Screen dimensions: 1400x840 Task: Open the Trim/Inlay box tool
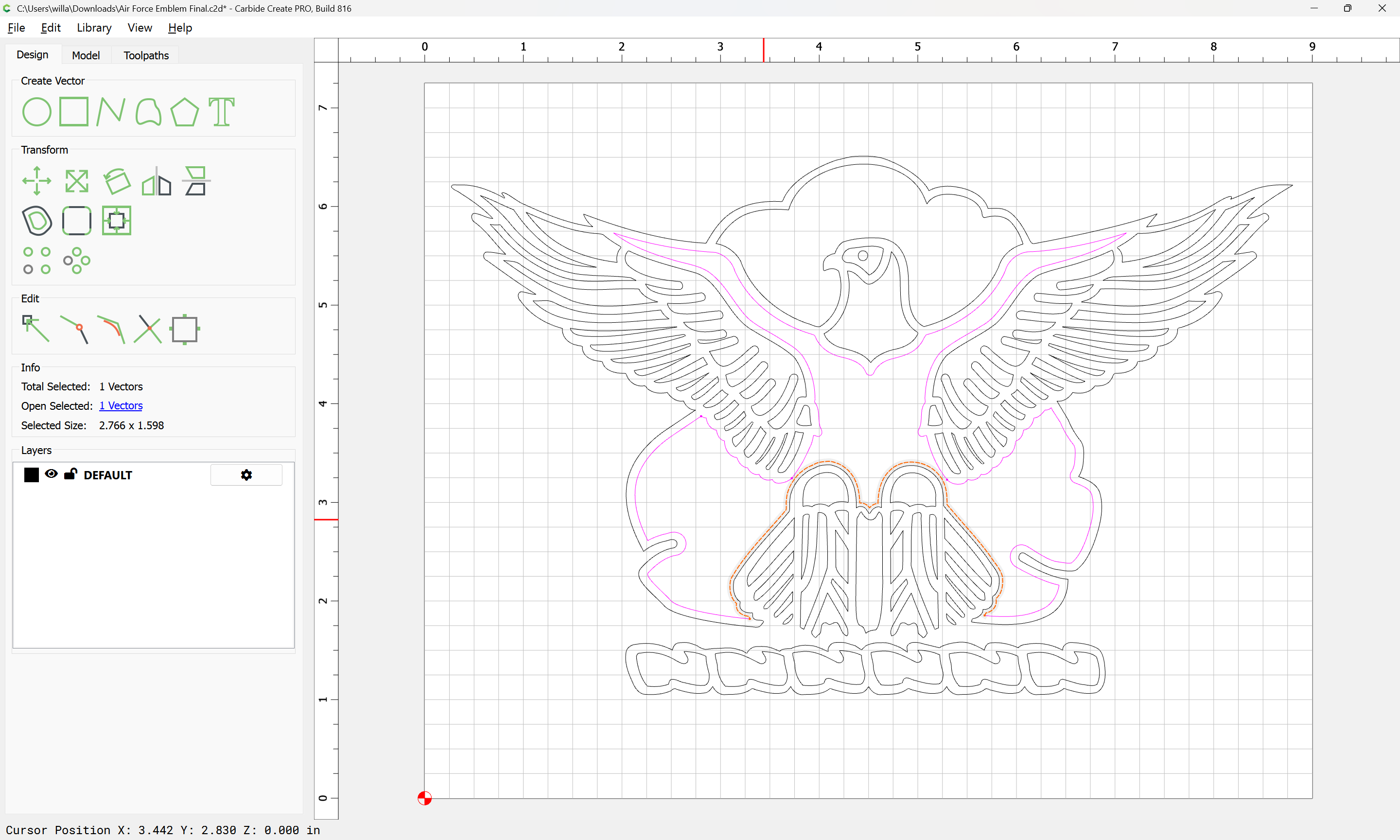pyautogui.click(x=117, y=221)
